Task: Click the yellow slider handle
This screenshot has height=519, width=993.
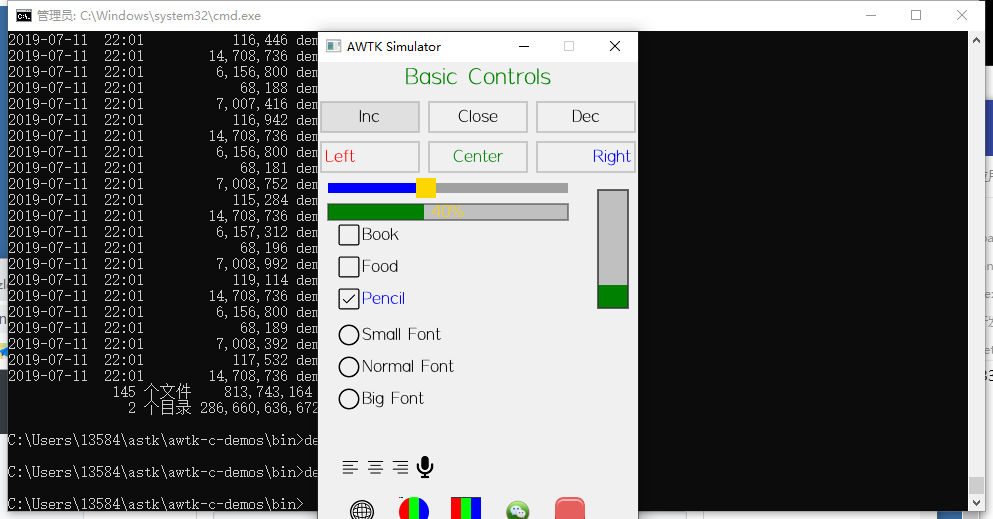Action: point(426,188)
